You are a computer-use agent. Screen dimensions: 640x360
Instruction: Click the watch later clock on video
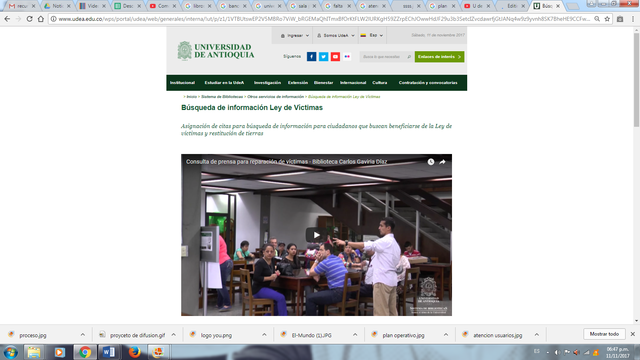(x=431, y=162)
